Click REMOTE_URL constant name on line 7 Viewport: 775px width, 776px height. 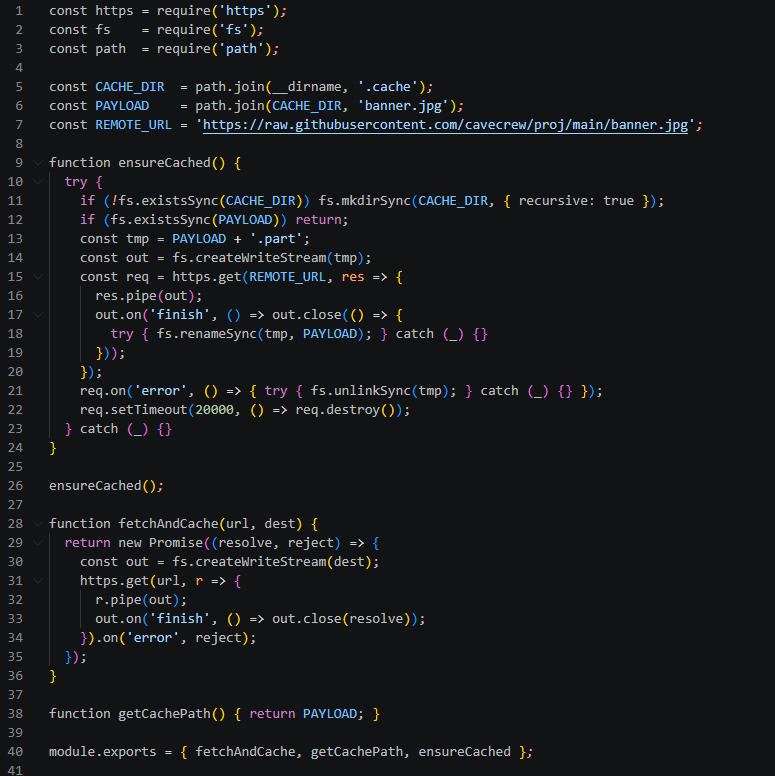click(133, 125)
